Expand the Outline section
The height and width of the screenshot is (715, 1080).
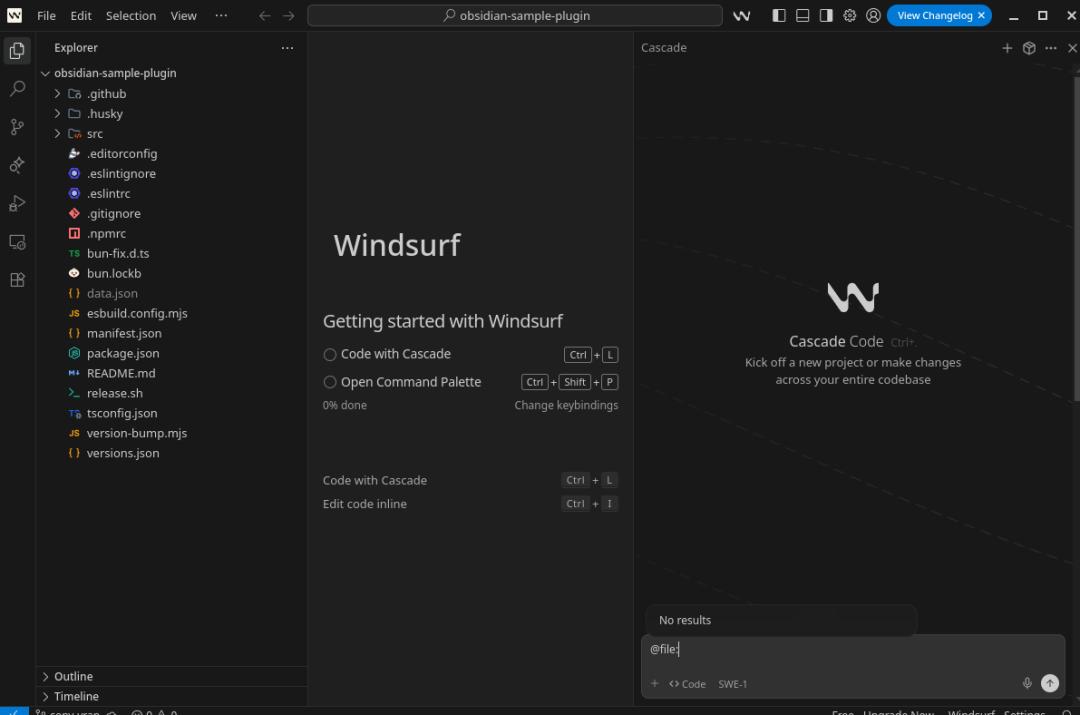(73, 676)
